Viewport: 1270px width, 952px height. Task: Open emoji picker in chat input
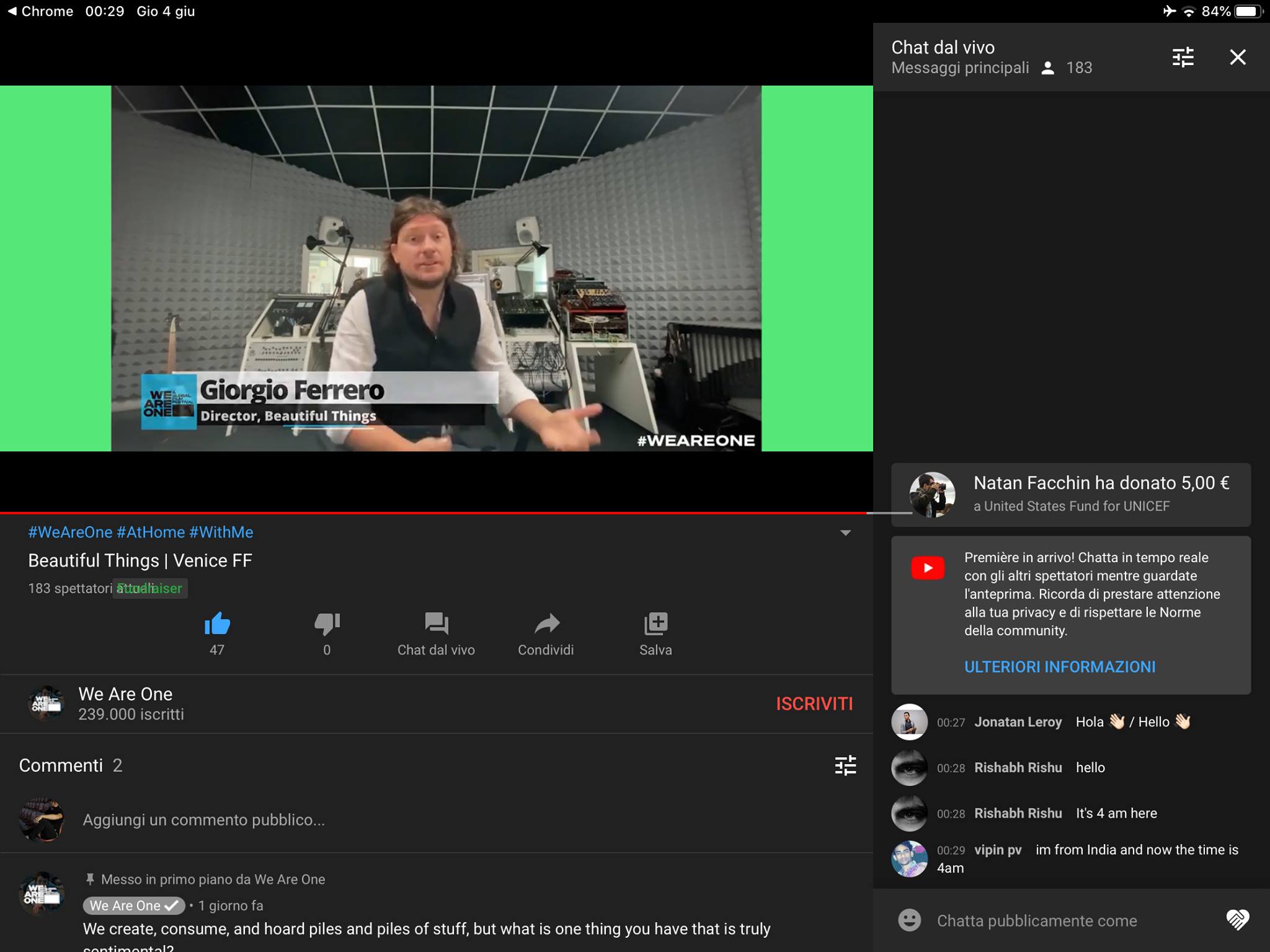(910, 920)
